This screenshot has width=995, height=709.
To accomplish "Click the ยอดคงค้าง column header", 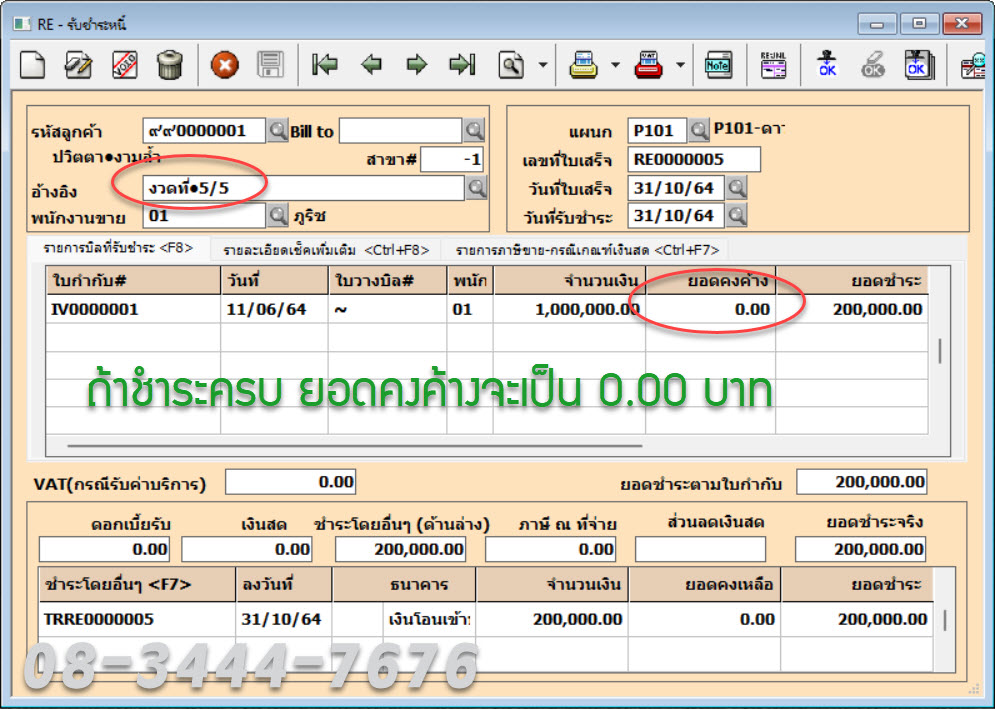I will (710, 281).
